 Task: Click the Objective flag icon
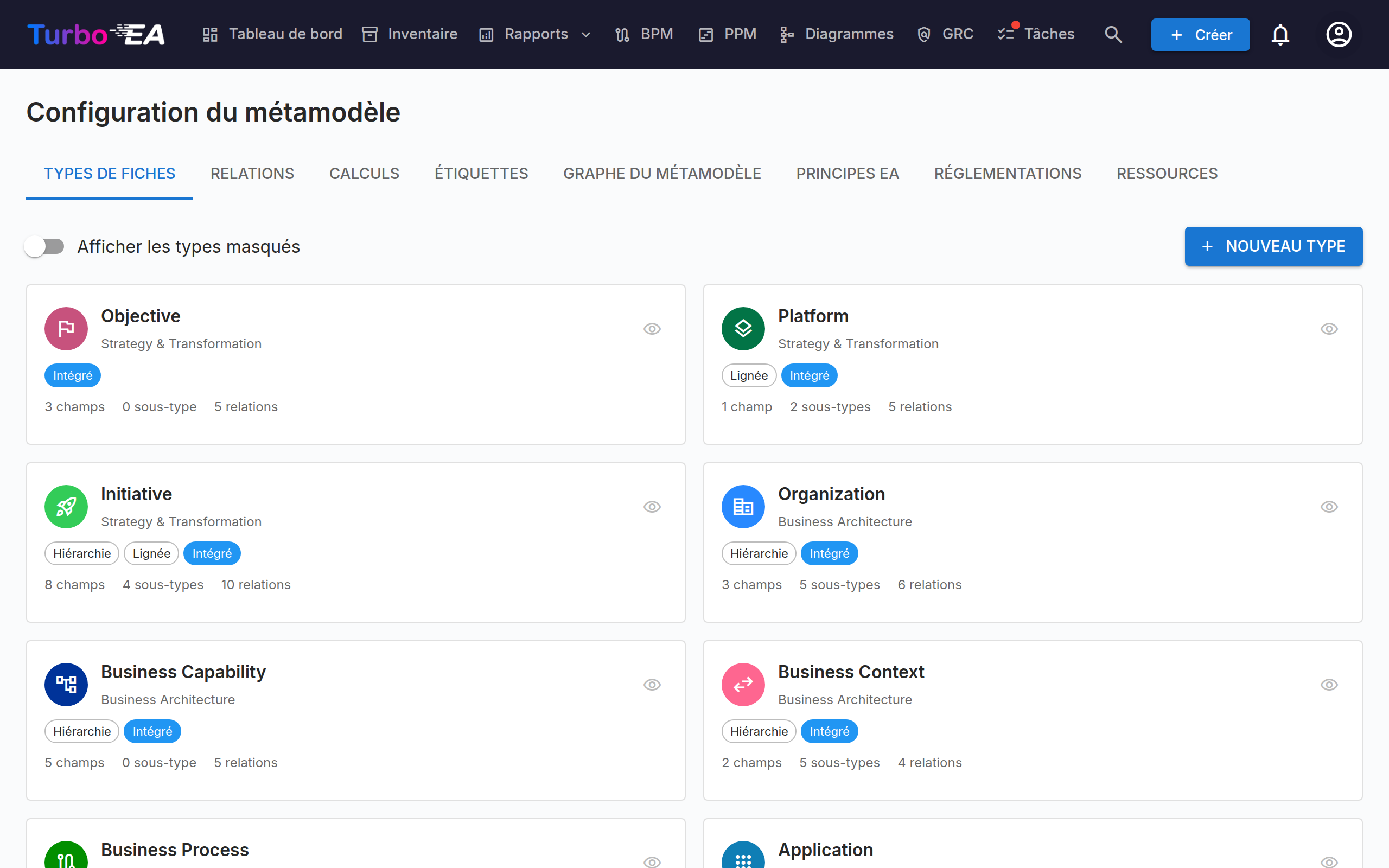coord(66,329)
